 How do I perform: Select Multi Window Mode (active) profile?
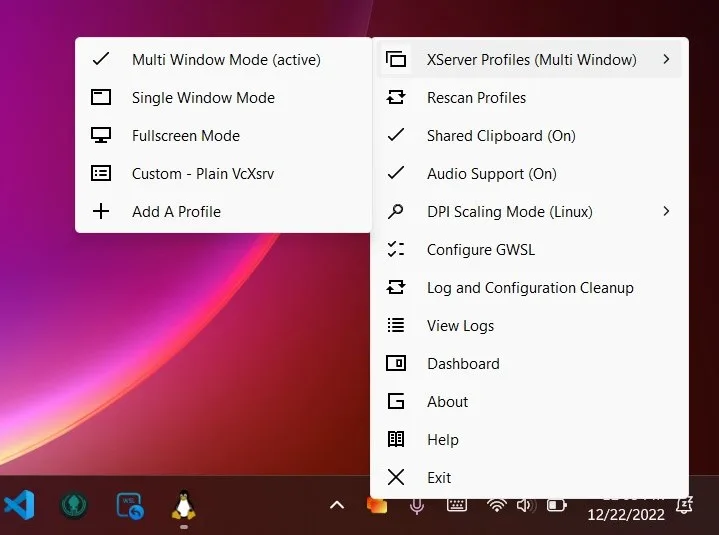click(x=223, y=59)
